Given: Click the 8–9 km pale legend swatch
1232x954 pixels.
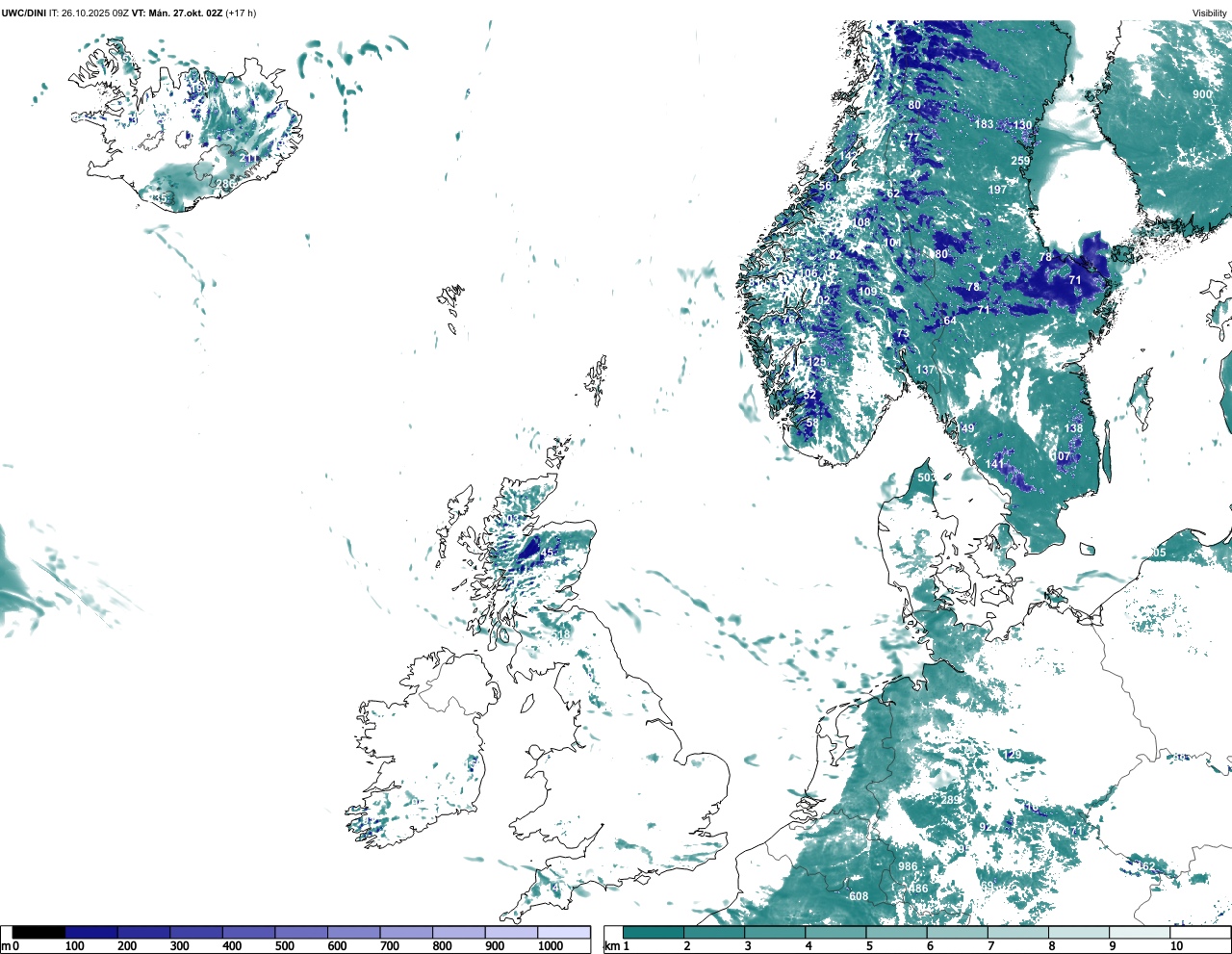Looking at the screenshot, I should click(x=1079, y=932).
